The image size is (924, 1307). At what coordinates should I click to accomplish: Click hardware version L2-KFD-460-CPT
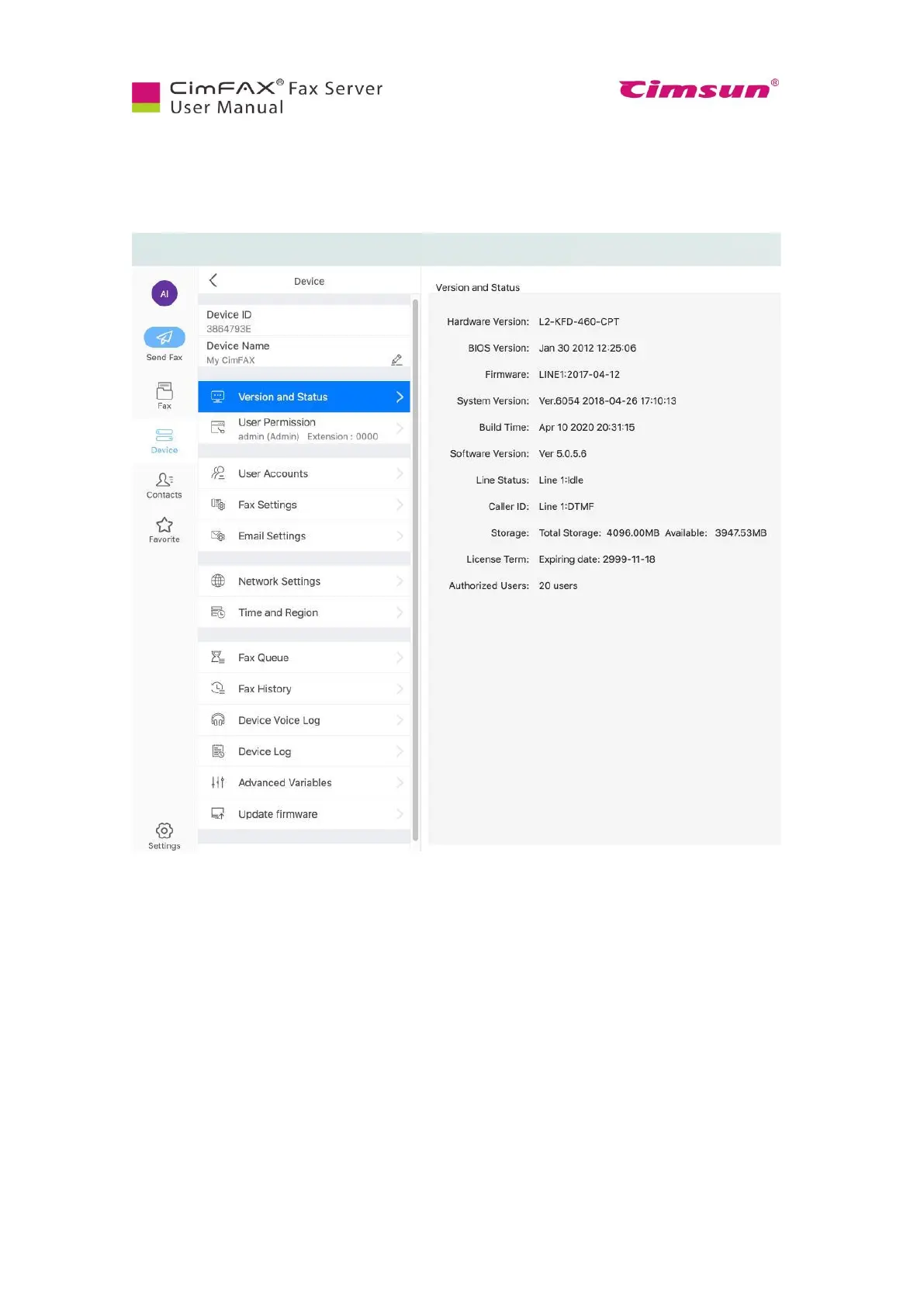coord(579,321)
